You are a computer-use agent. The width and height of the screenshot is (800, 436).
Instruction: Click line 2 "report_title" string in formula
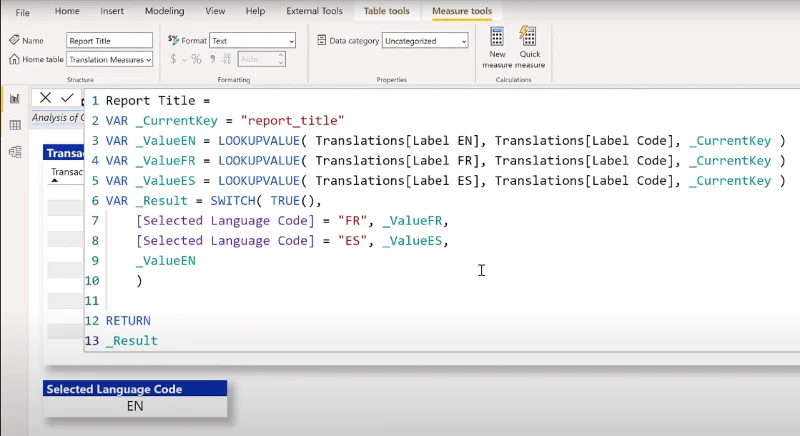click(292, 120)
